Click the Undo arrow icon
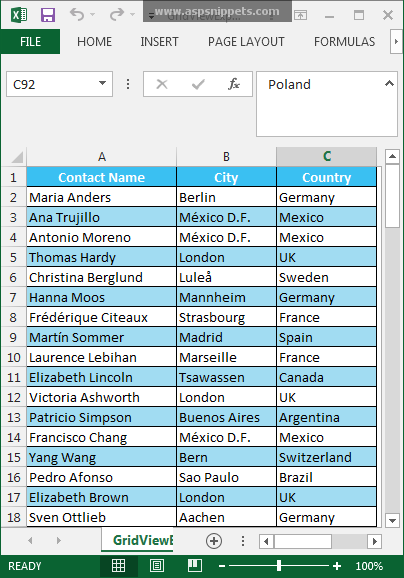Viewport: 404px width, 578px height. tap(77, 15)
